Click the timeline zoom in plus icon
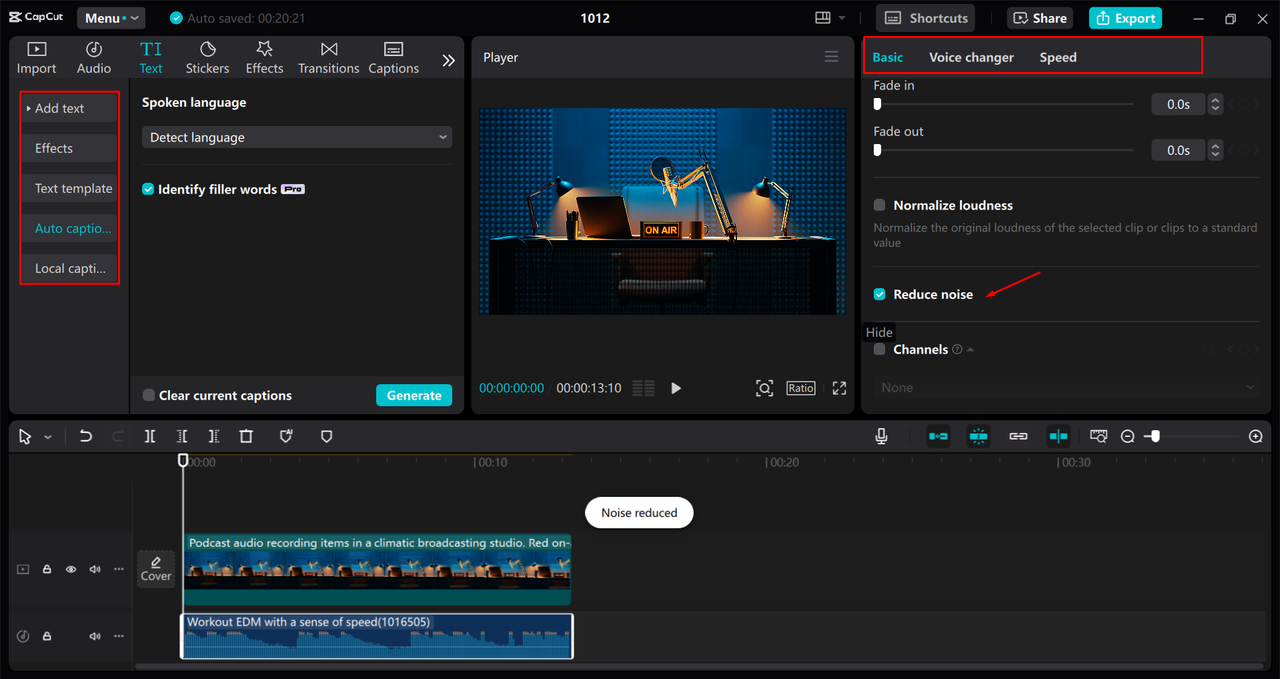The image size is (1280, 679). (x=1256, y=437)
